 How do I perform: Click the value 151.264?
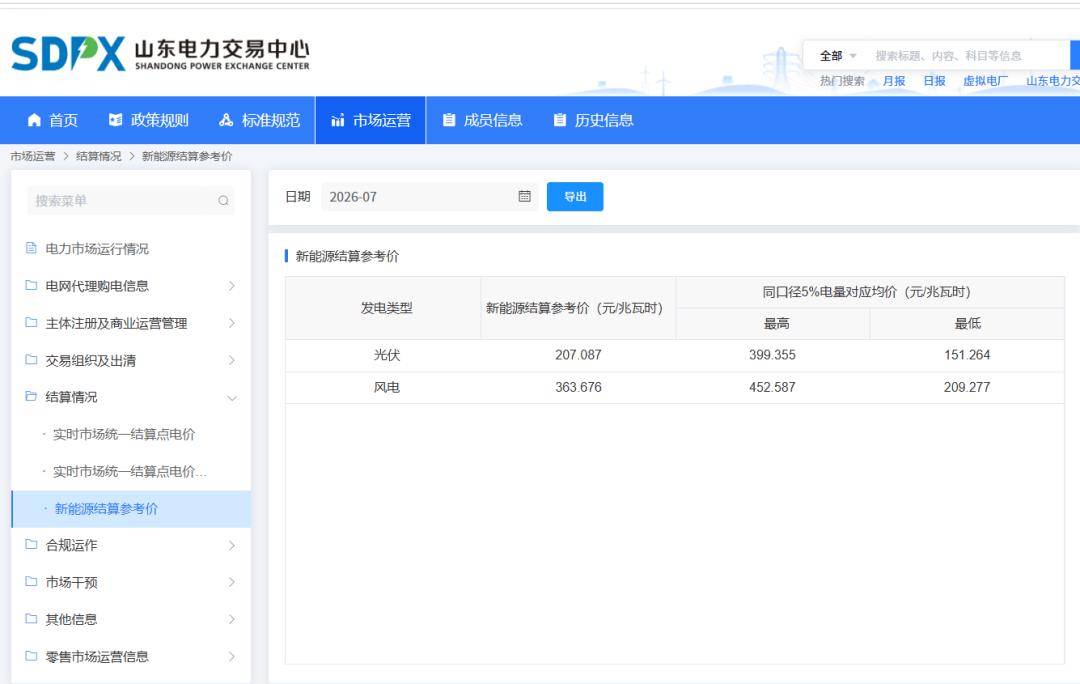(x=967, y=355)
